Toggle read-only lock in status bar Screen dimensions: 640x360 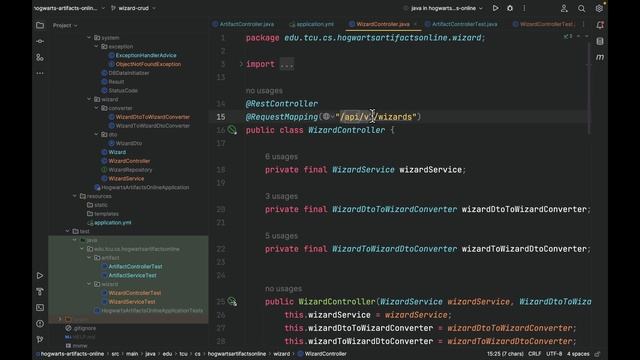pos(597,354)
